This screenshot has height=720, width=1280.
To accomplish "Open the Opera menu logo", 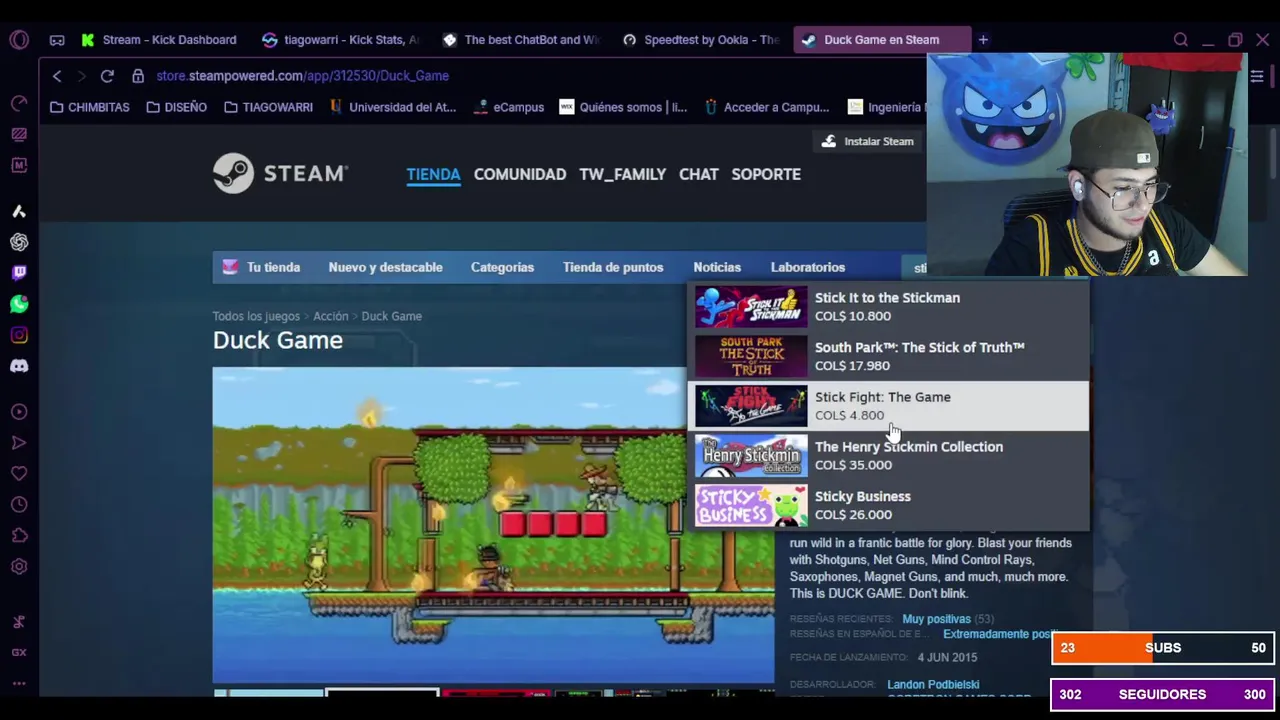I will point(19,40).
